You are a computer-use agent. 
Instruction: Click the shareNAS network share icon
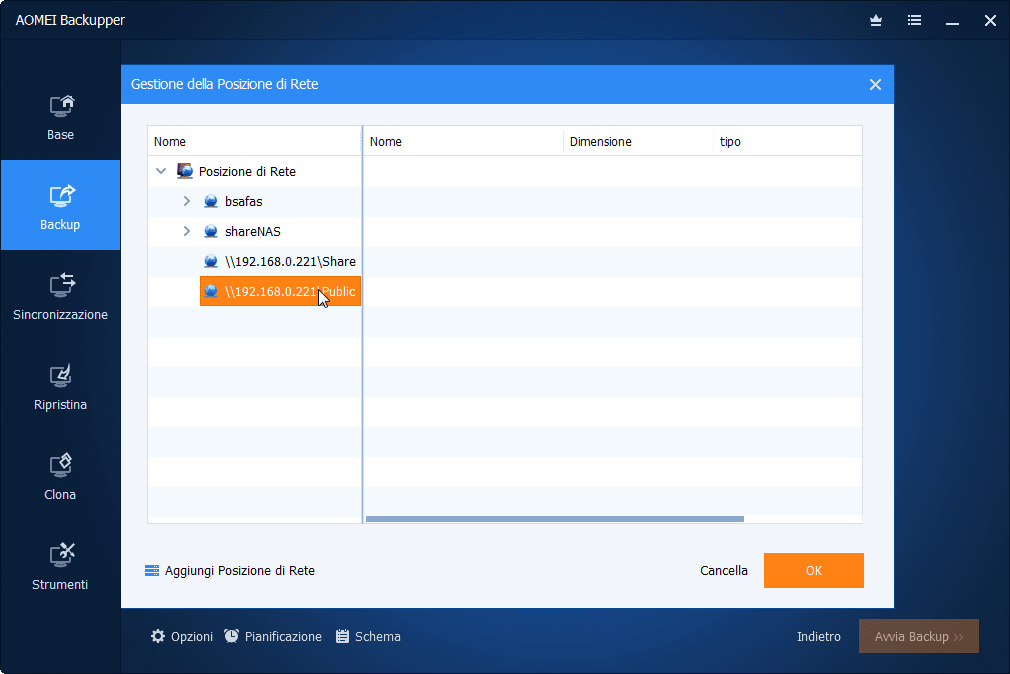coord(211,231)
